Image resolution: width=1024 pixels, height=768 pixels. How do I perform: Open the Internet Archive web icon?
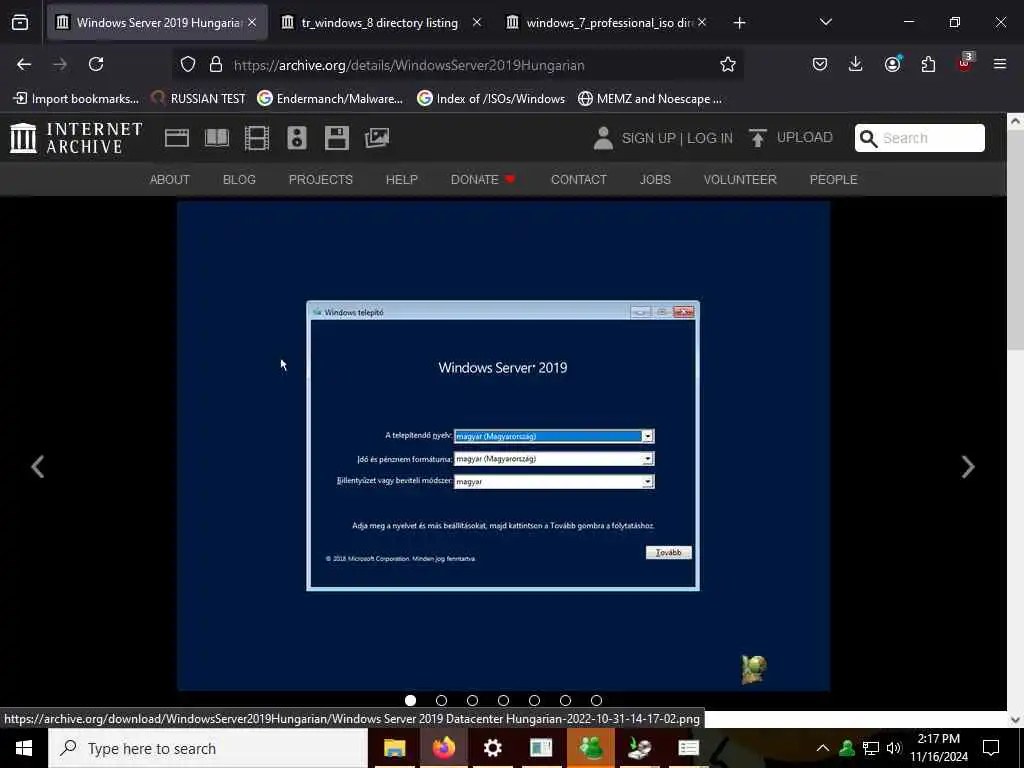pos(176,138)
